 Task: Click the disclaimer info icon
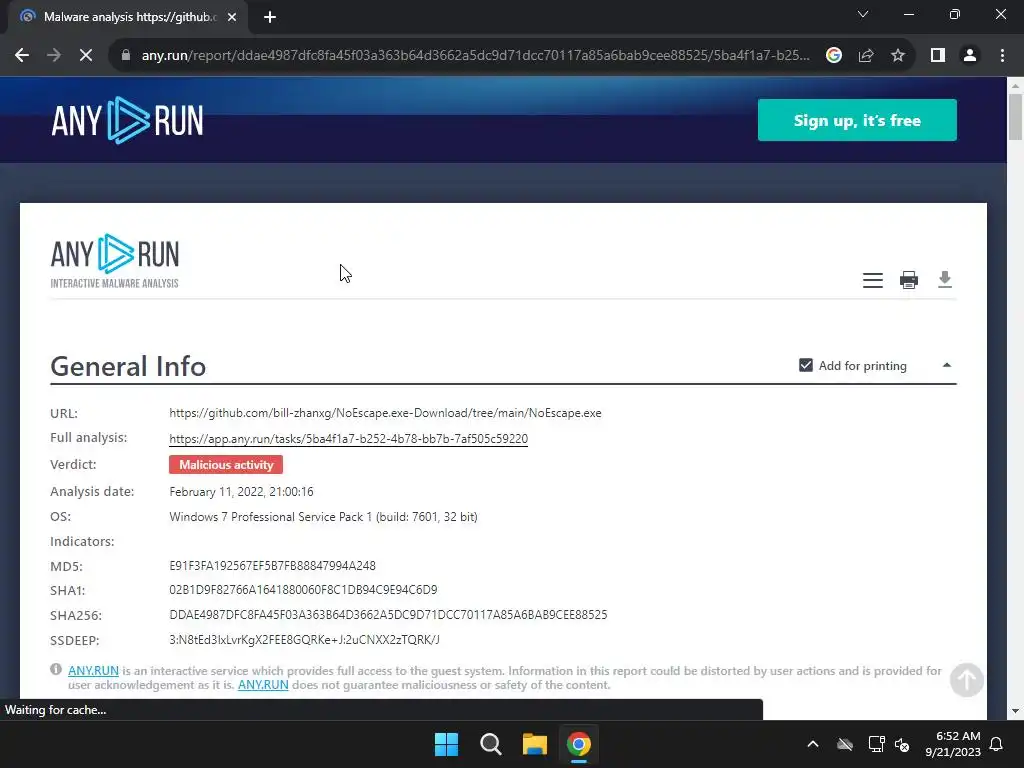tap(56, 669)
